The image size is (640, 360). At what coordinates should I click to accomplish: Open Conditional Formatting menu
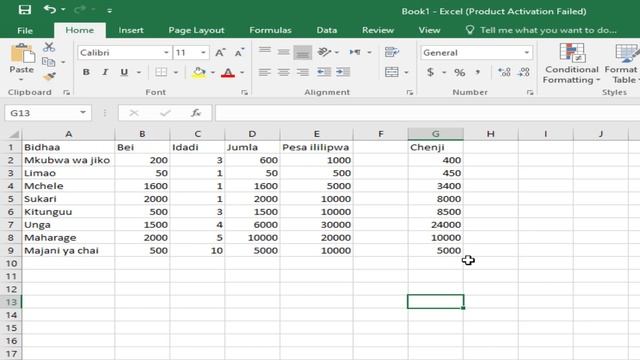coord(571,63)
